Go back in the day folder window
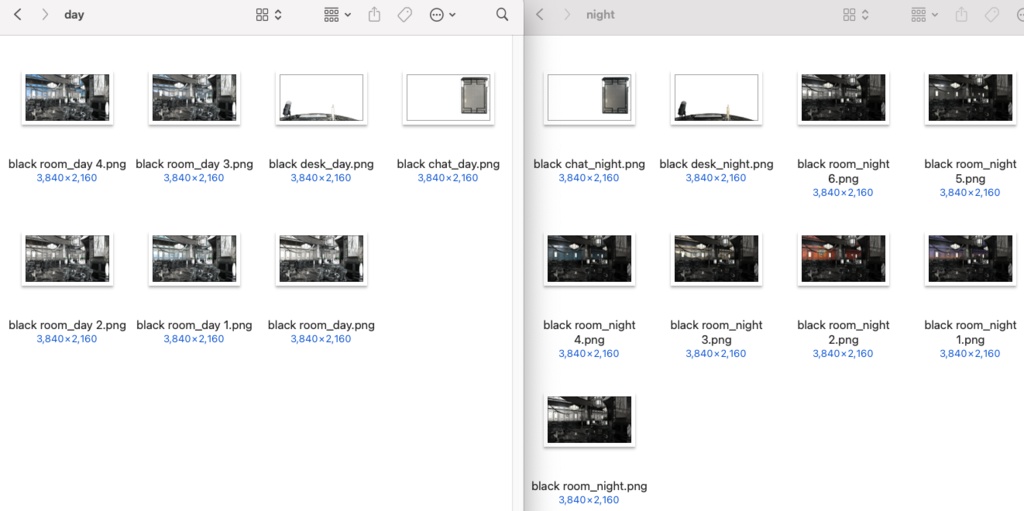The image size is (1024, 511). (17, 15)
